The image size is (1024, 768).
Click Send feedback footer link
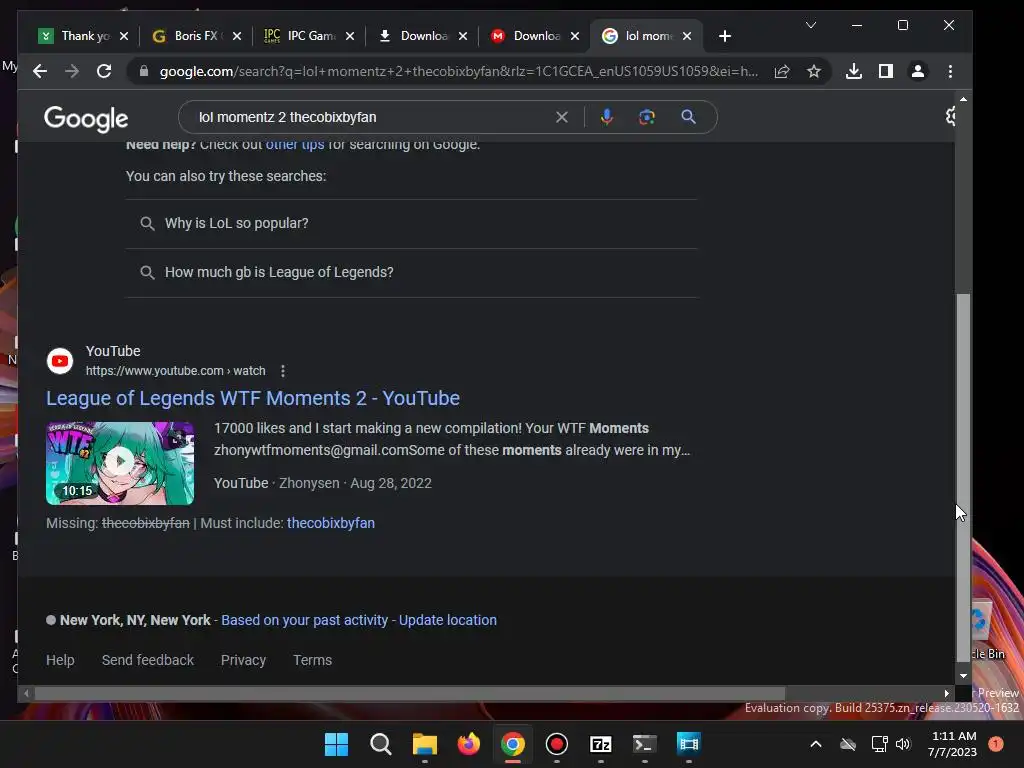pos(148,660)
